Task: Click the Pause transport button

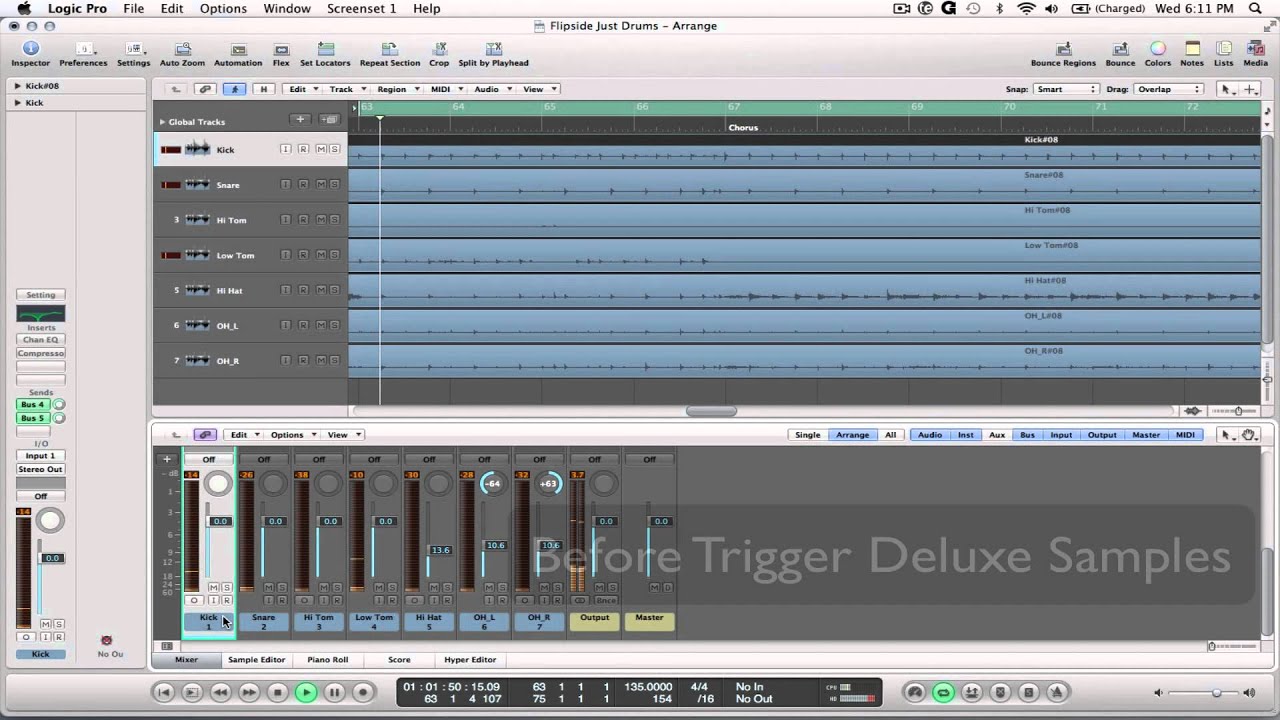Action: (335, 692)
